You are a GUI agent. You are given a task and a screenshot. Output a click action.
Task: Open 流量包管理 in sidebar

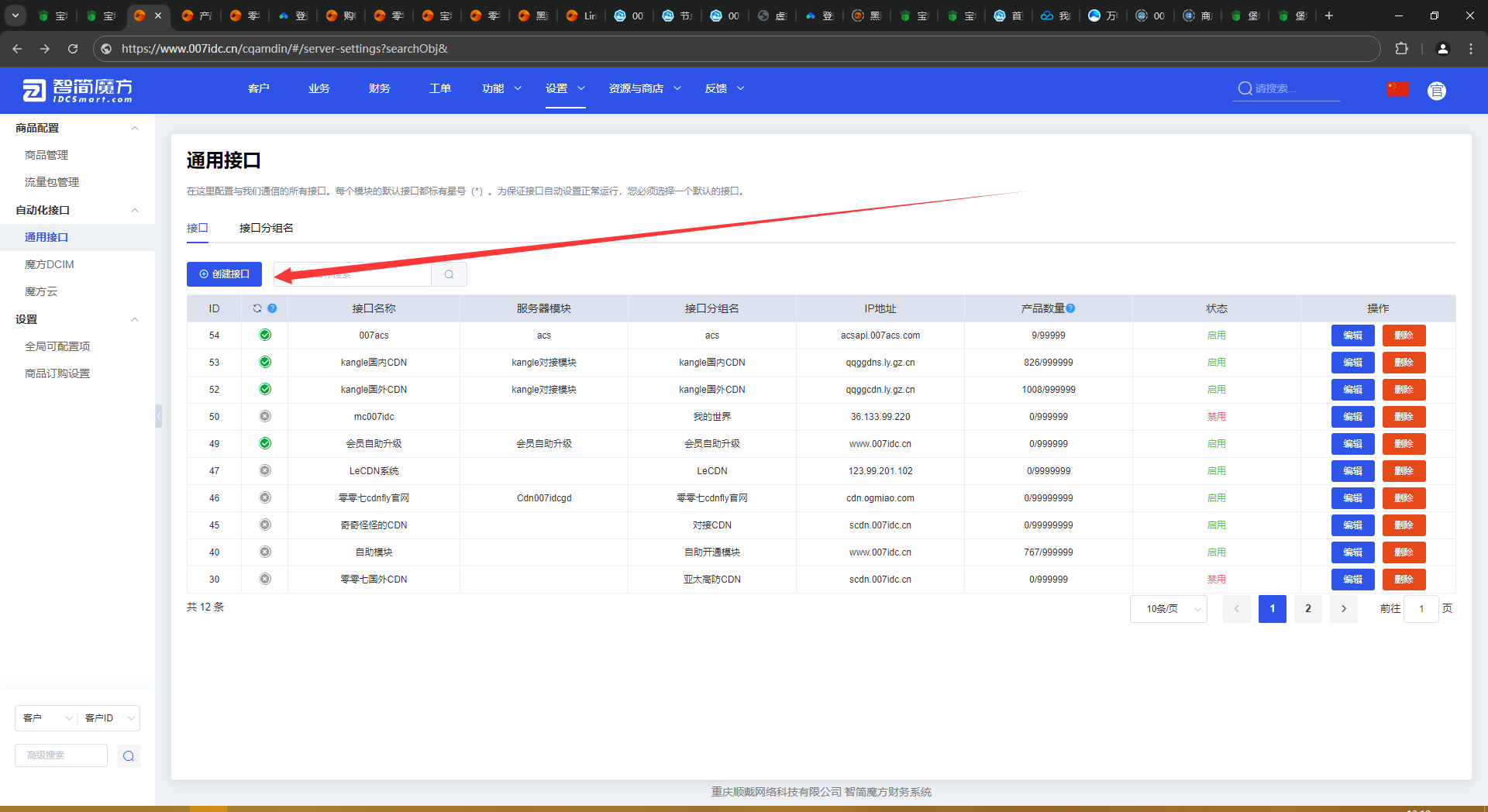click(52, 182)
